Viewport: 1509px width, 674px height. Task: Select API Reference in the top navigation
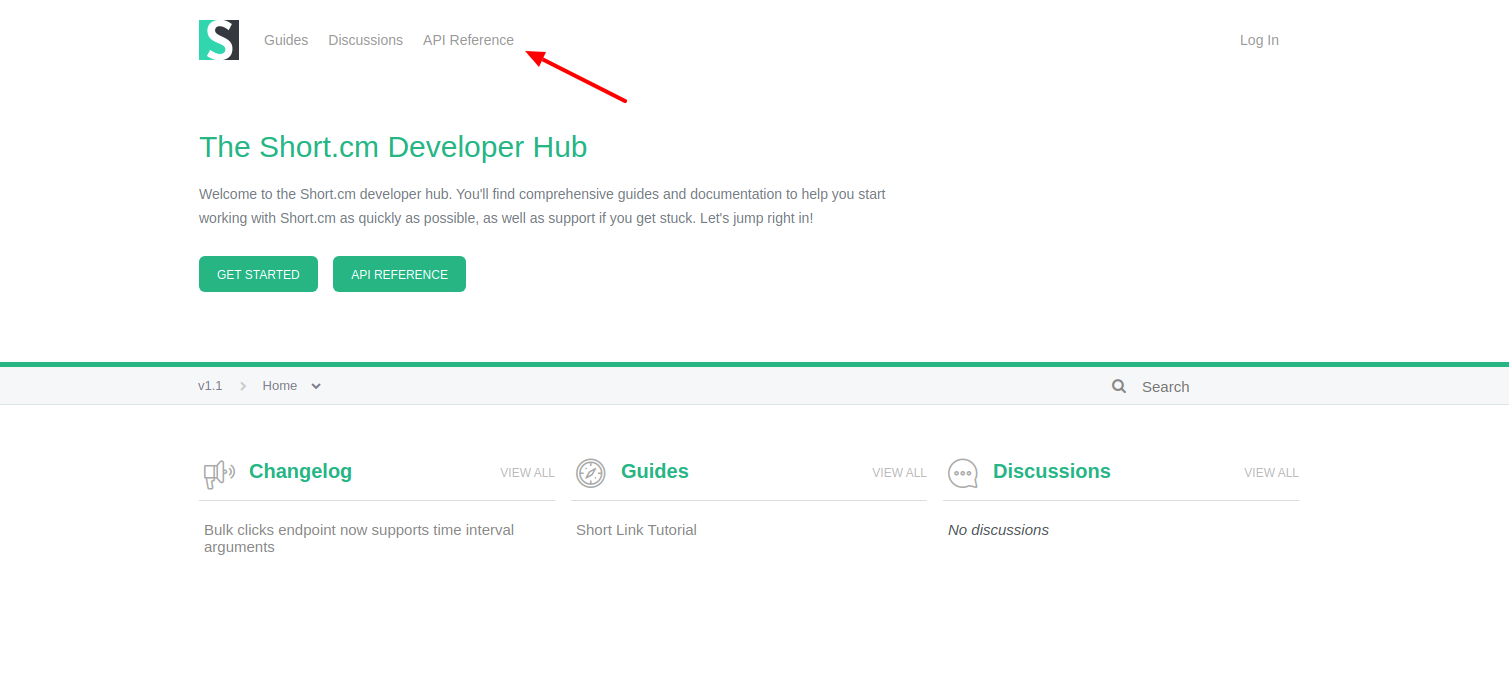coord(468,40)
